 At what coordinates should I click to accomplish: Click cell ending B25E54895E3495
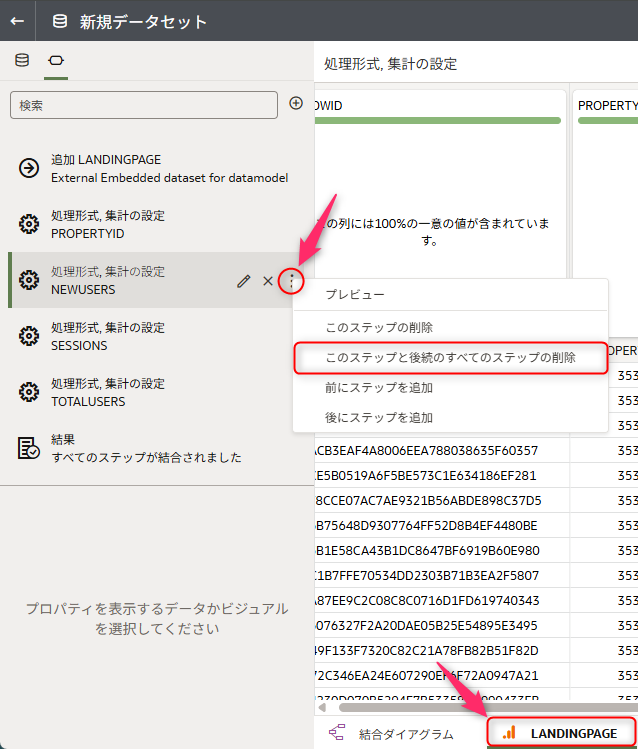click(442, 625)
